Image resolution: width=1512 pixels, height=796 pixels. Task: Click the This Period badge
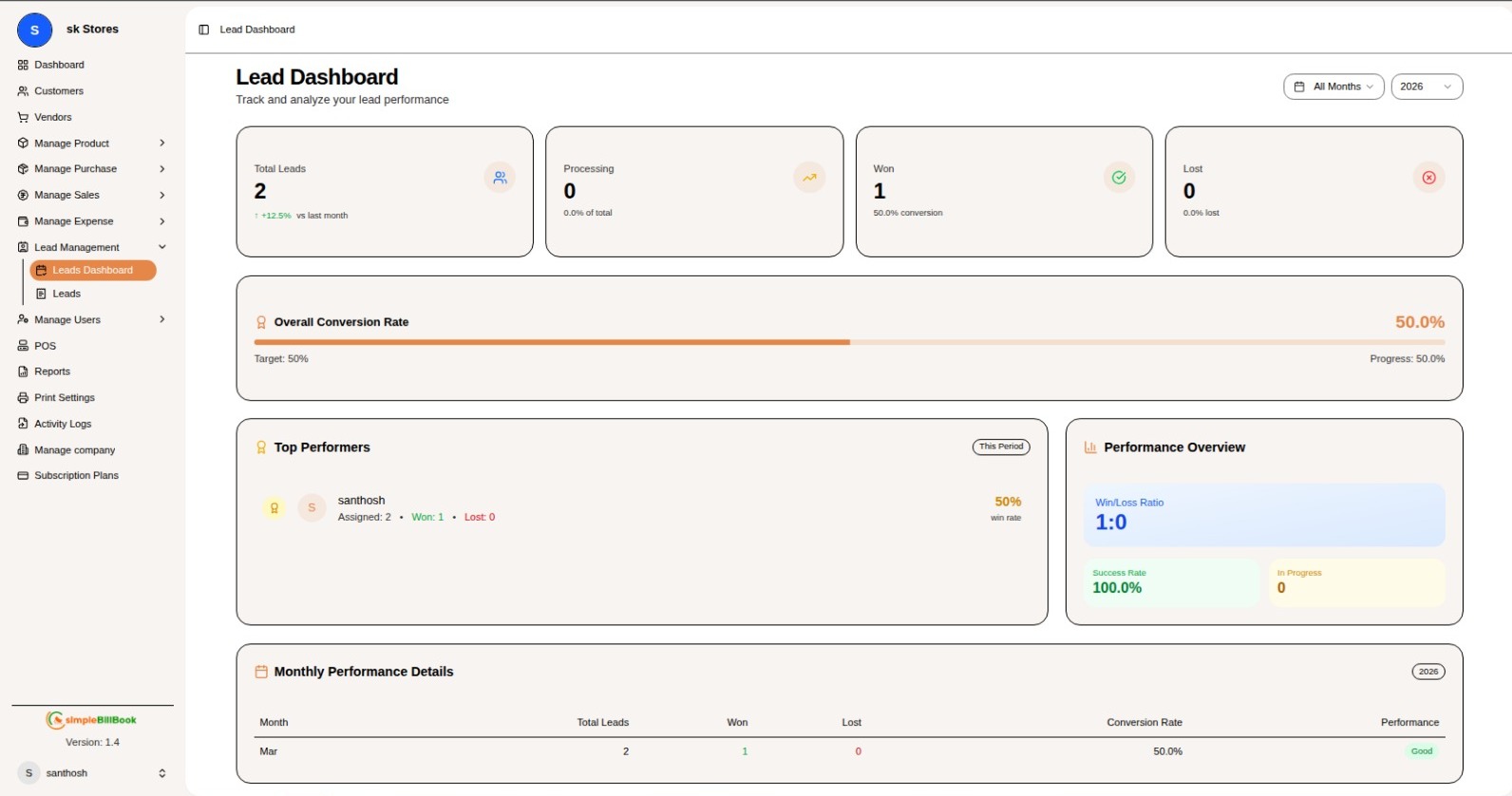[1001, 446]
